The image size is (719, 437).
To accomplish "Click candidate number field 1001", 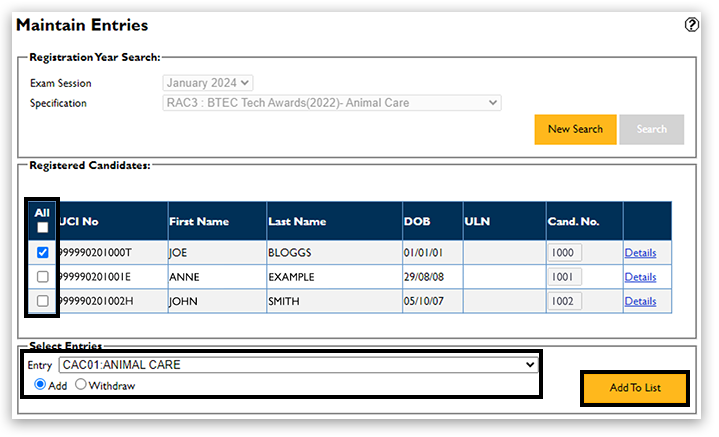I will click(565, 277).
